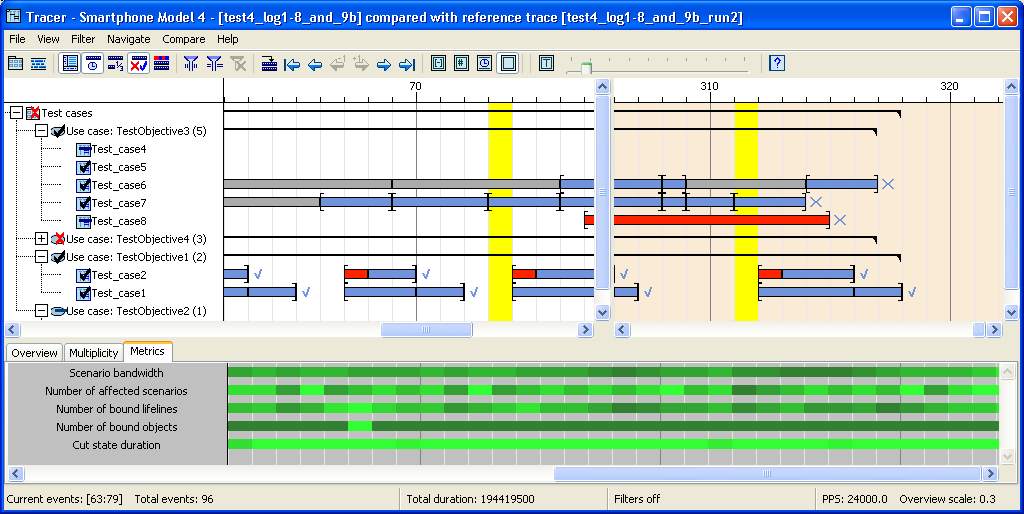Click the go-to-first-event arrow icon
This screenshot has width=1024, height=514.
[292, 64]
